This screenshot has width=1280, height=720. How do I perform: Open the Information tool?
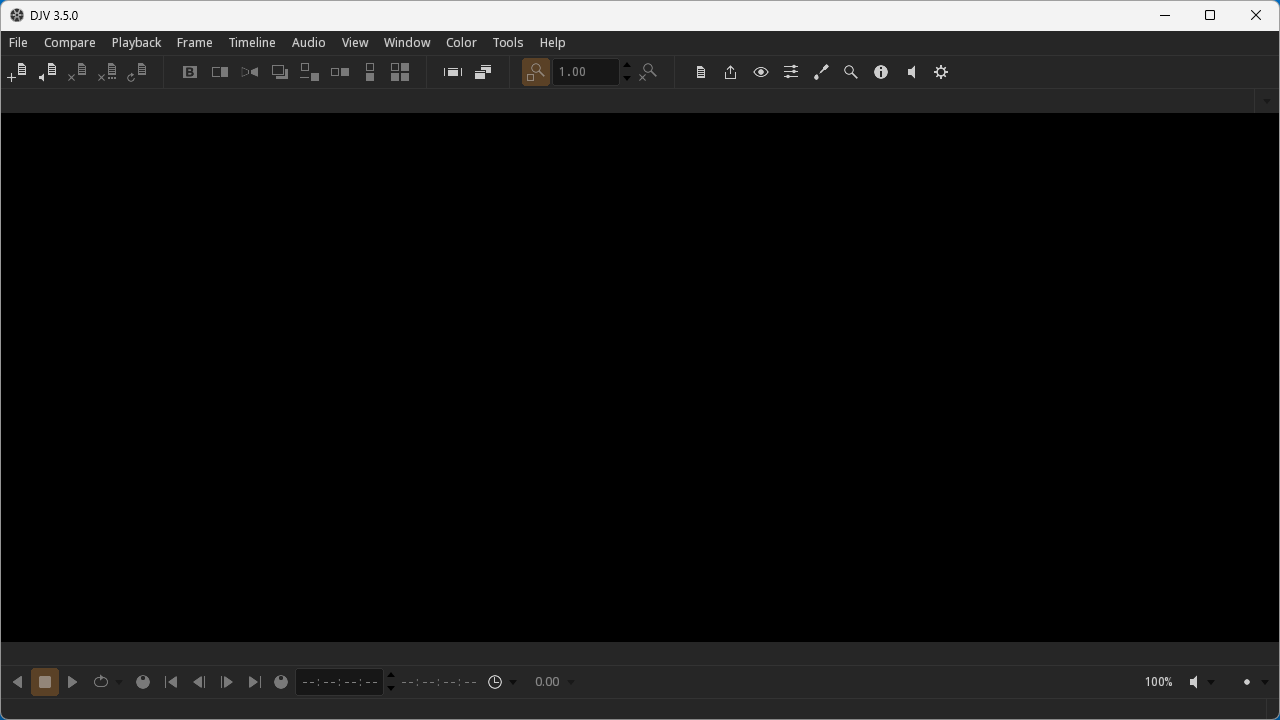(881, 72)
